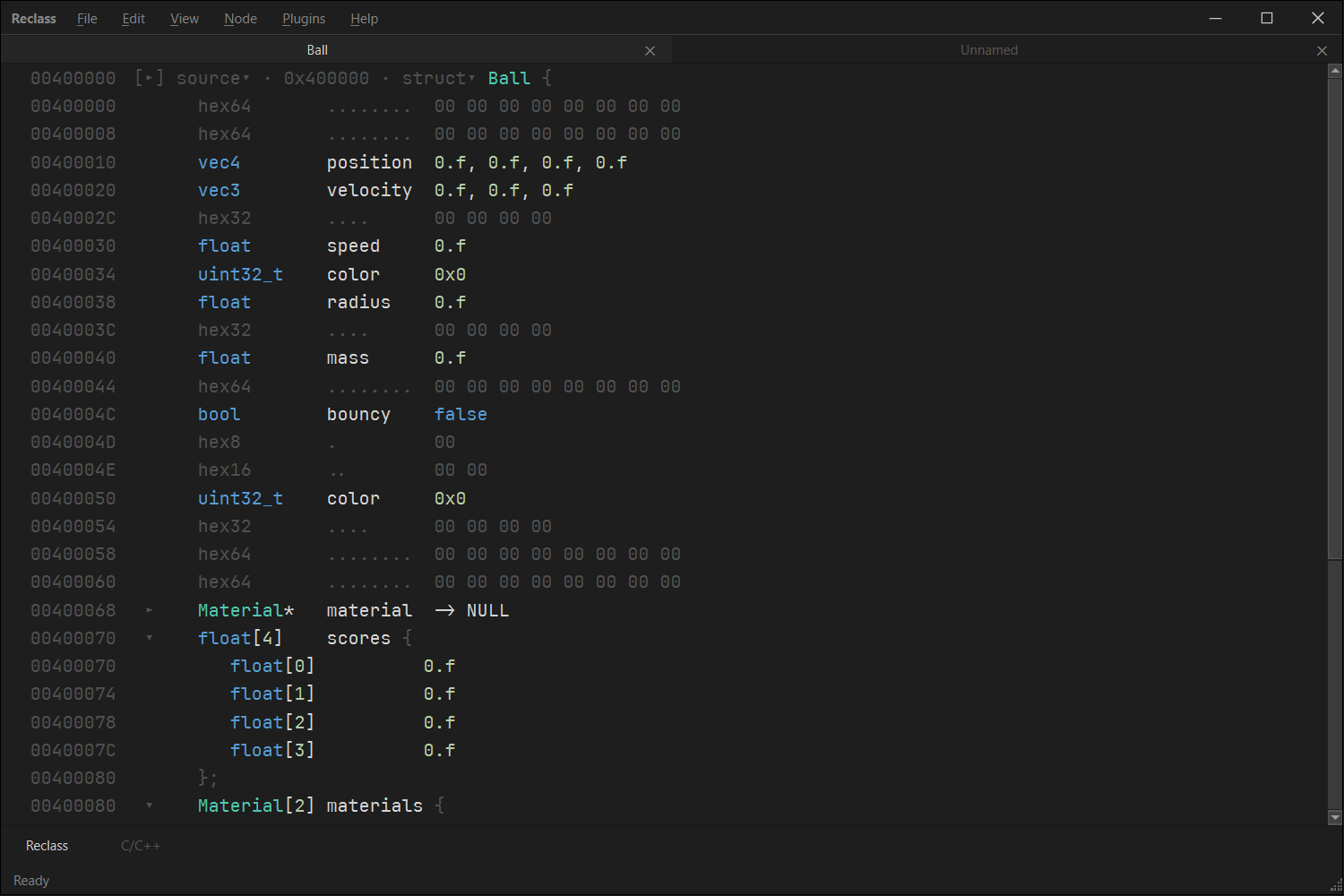Click the float type of speed
Viewport: 1344px width, 896px height.
(224, 246)
